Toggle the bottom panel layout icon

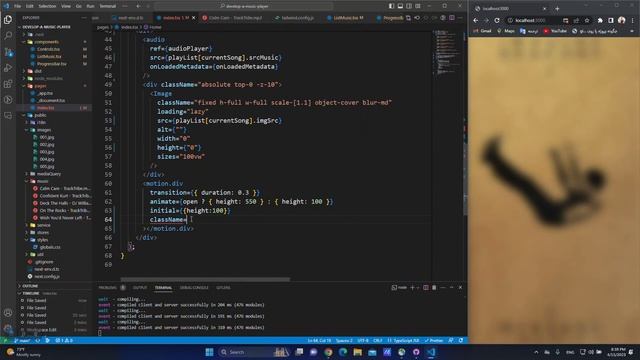click(400, 6)
